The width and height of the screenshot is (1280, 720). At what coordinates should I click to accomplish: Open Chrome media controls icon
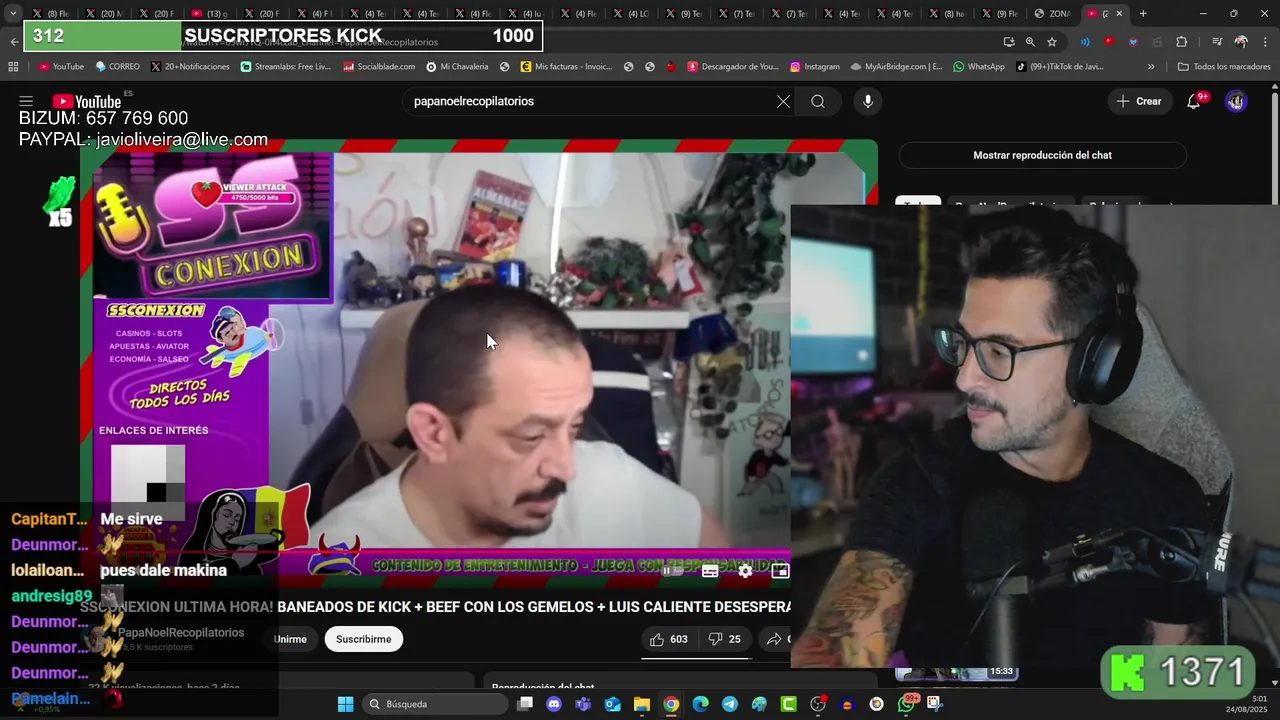pos(1217,42)
